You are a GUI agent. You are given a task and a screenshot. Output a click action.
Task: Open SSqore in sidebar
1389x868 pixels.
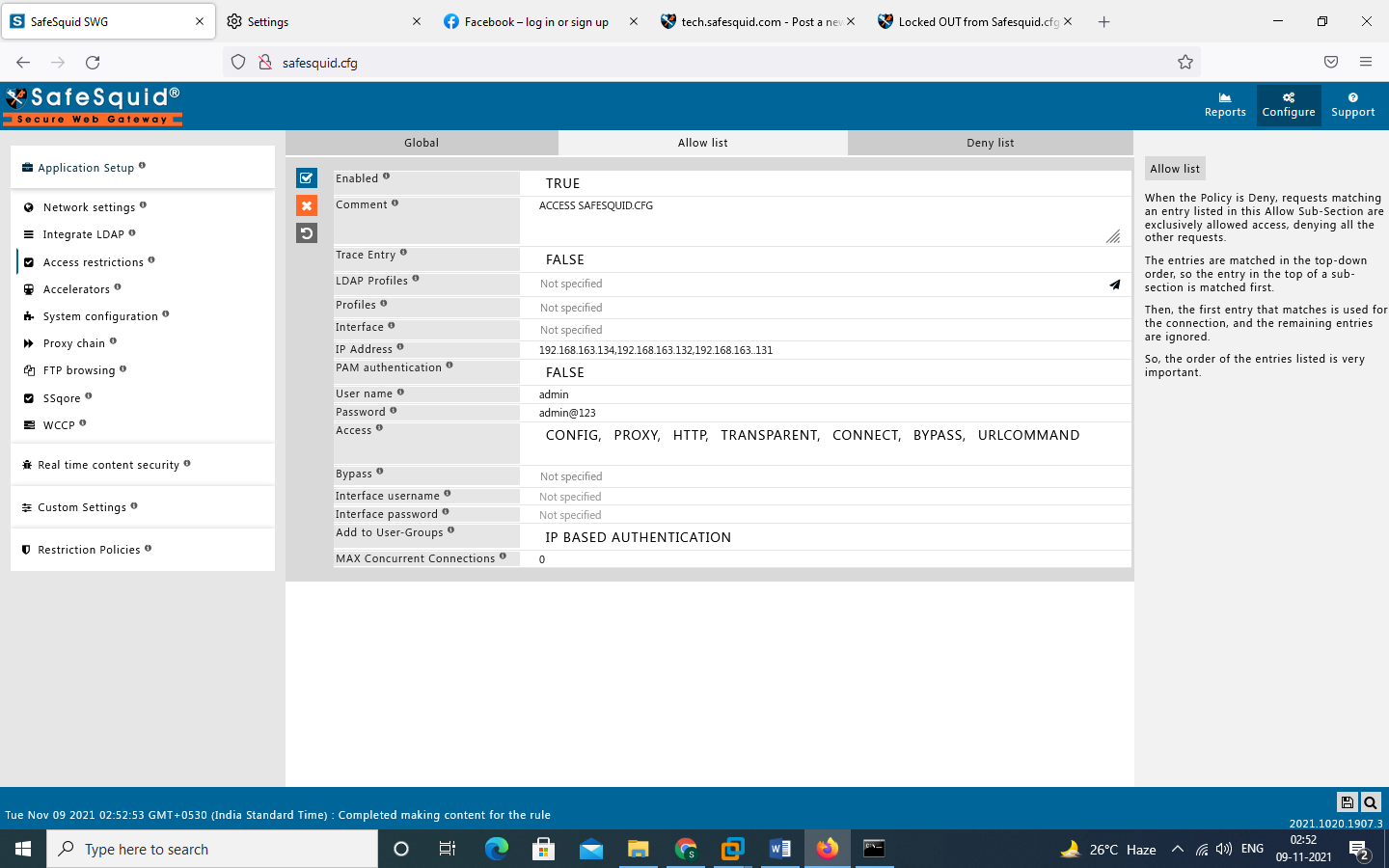pyautogui.click(x=62, y=398)
